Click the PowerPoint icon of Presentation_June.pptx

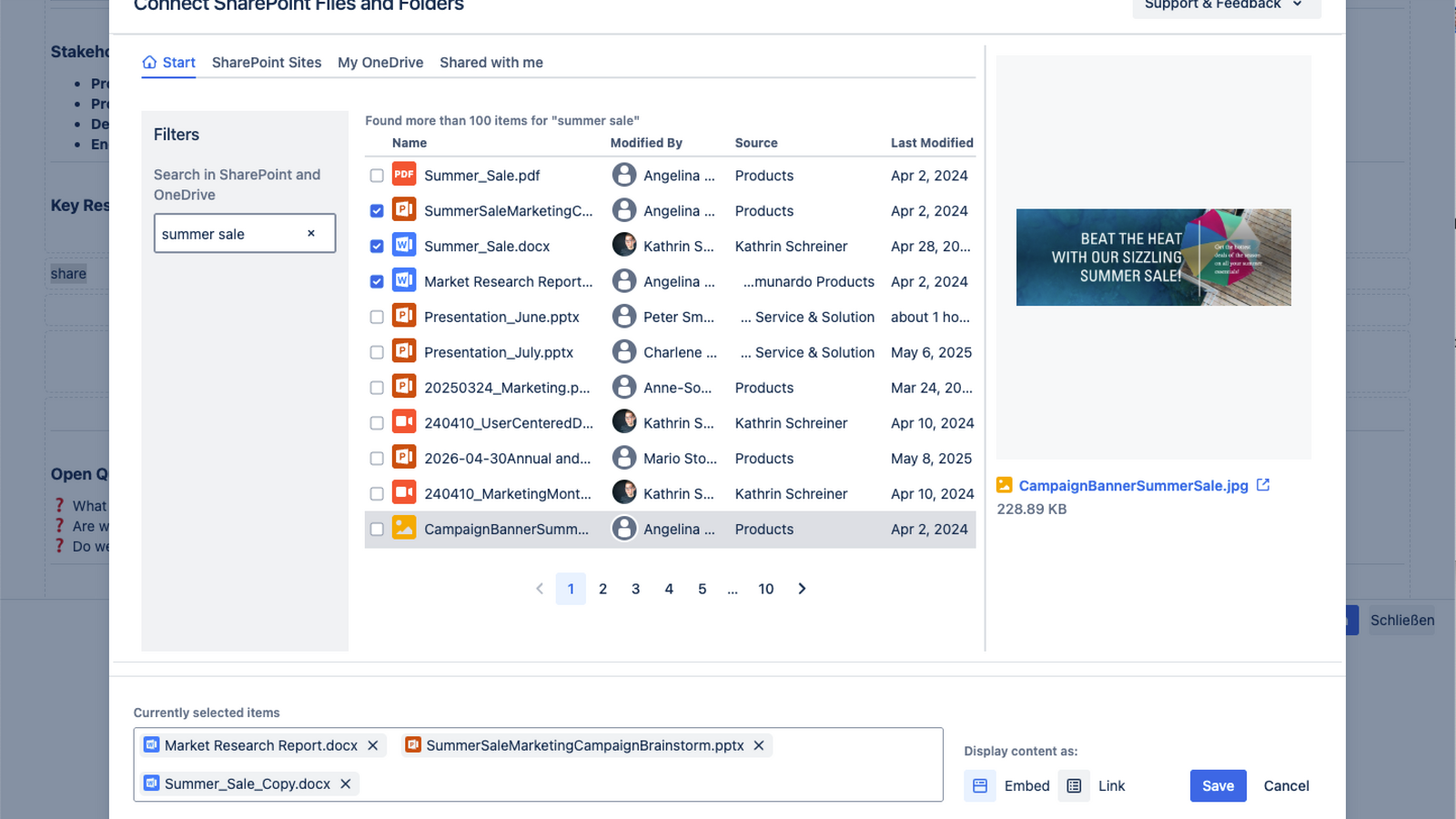coord(404,316)
